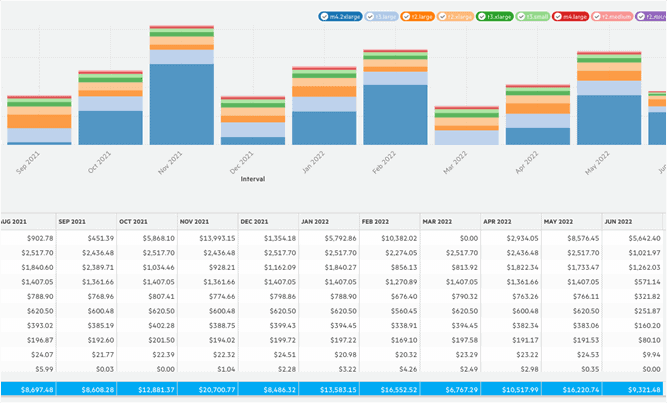The height and width of the screenshot is (403, 667).
Task: Toggle the t2.large legend series
Action: 418,17
